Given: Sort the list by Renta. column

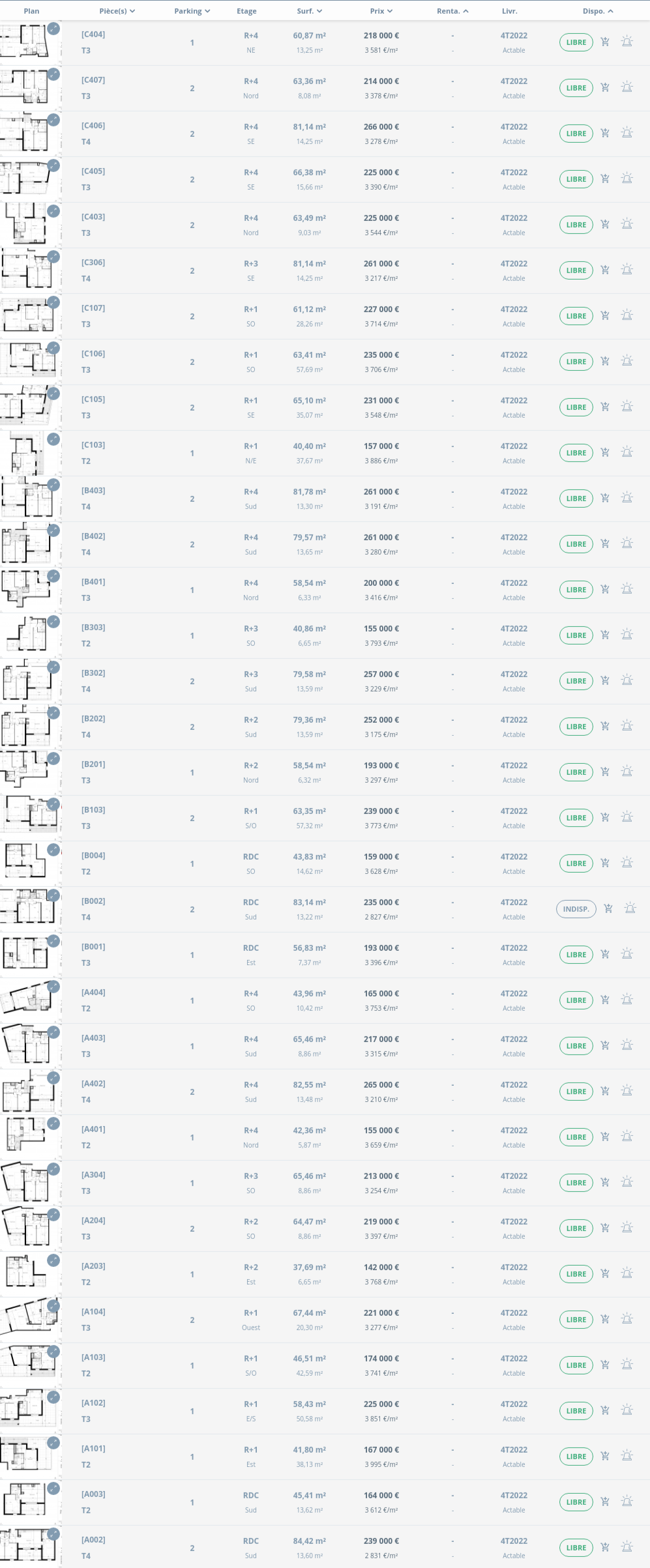Looking at the screenshot, I should [452, 11].
